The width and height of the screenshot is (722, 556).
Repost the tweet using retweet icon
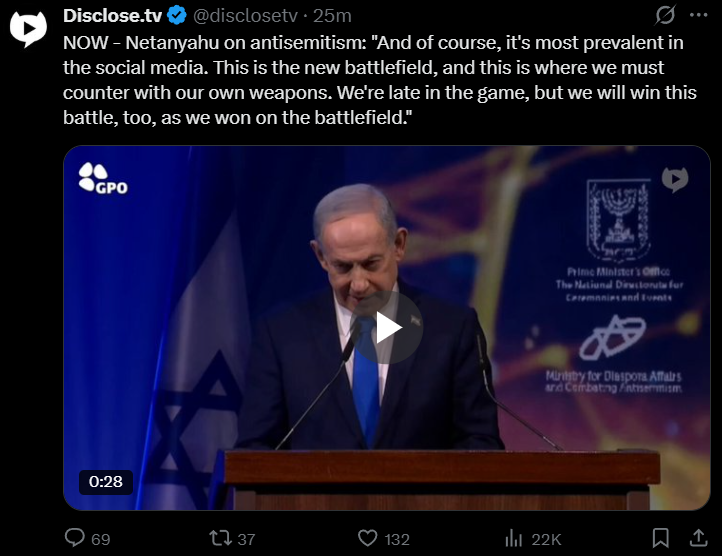[221, 538]
